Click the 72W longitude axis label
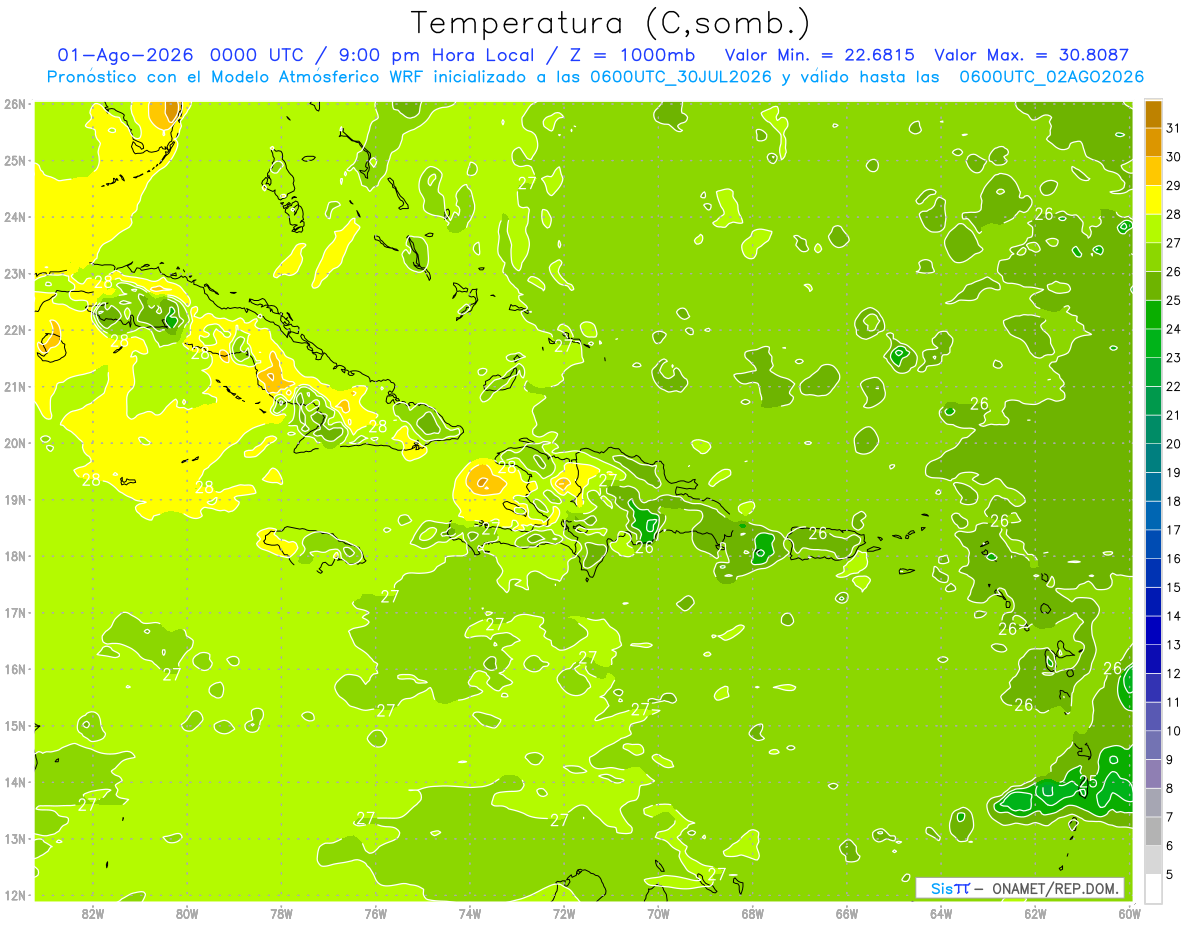 tap(564, 913)
